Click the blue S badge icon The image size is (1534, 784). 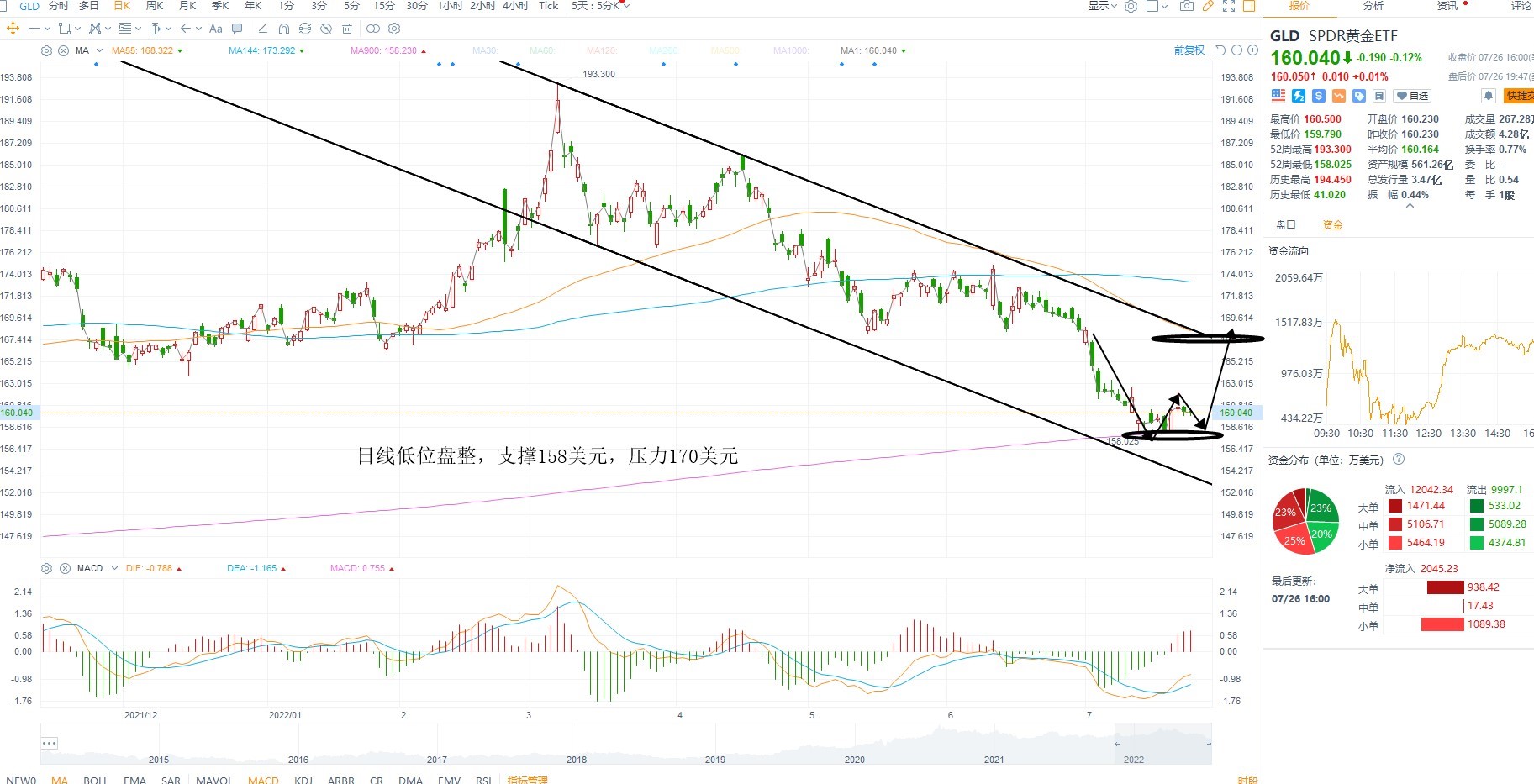tap(1319, 96)
